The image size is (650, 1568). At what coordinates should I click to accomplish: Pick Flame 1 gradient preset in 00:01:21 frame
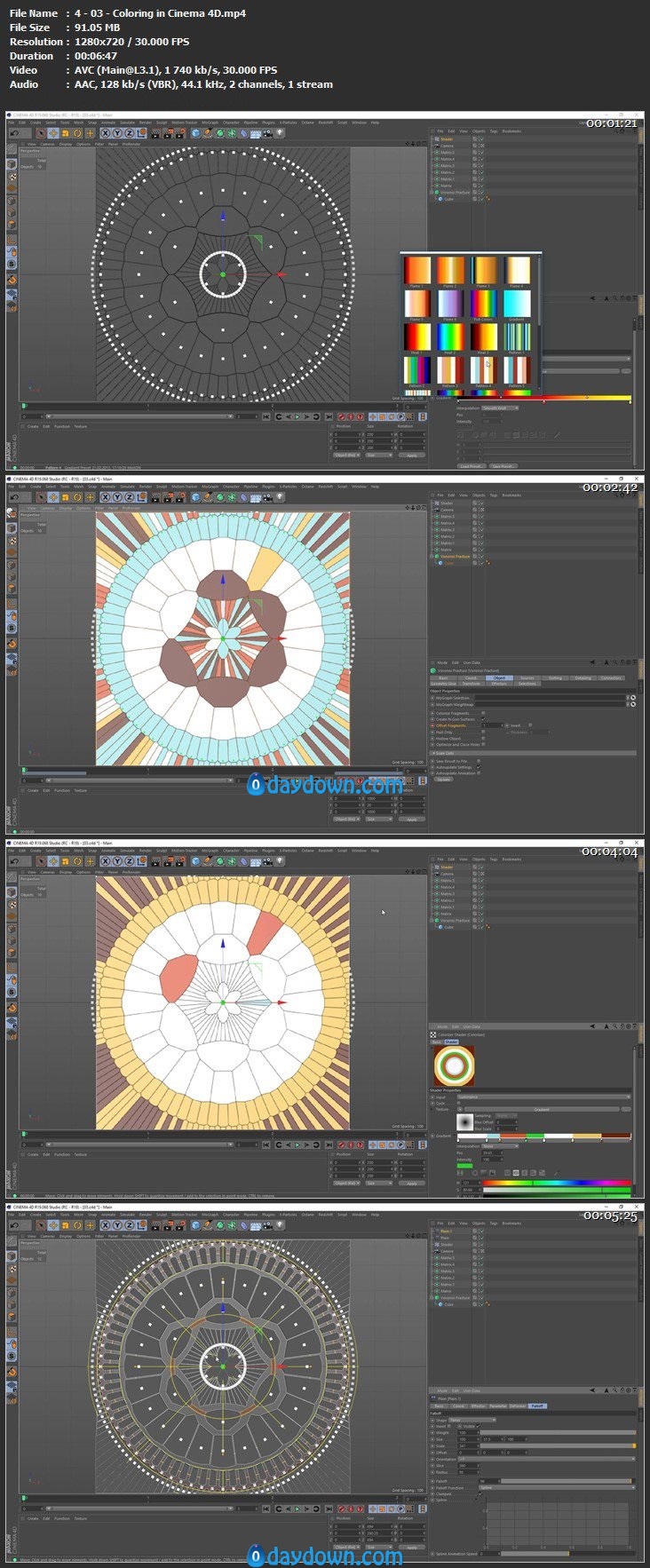417,271
